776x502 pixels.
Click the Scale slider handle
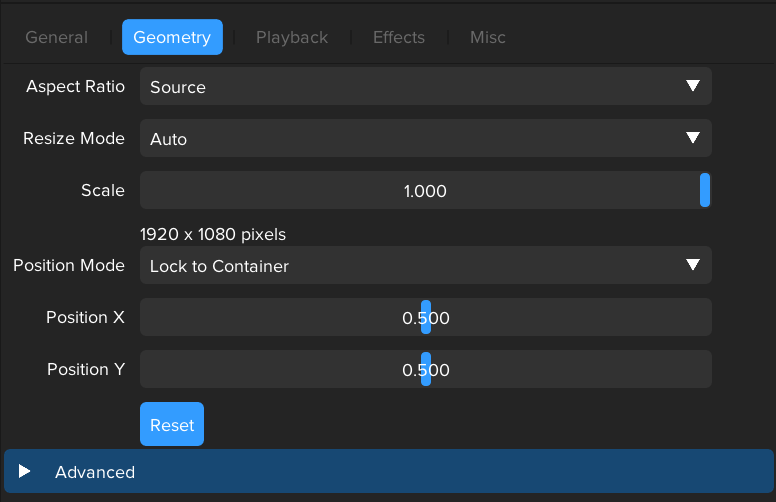705,190
